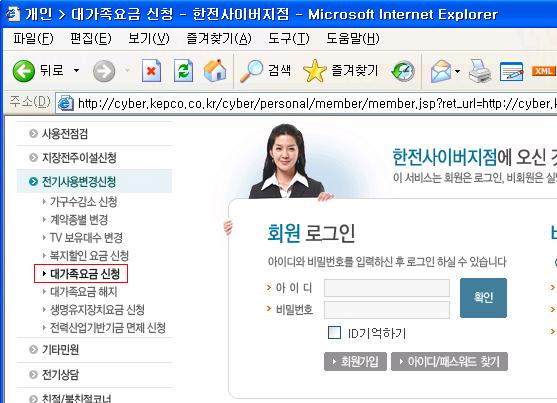Open the 즐겨찾기 star favorites button
The width and height of the screenshot is (557, 403).
(341, 70)
